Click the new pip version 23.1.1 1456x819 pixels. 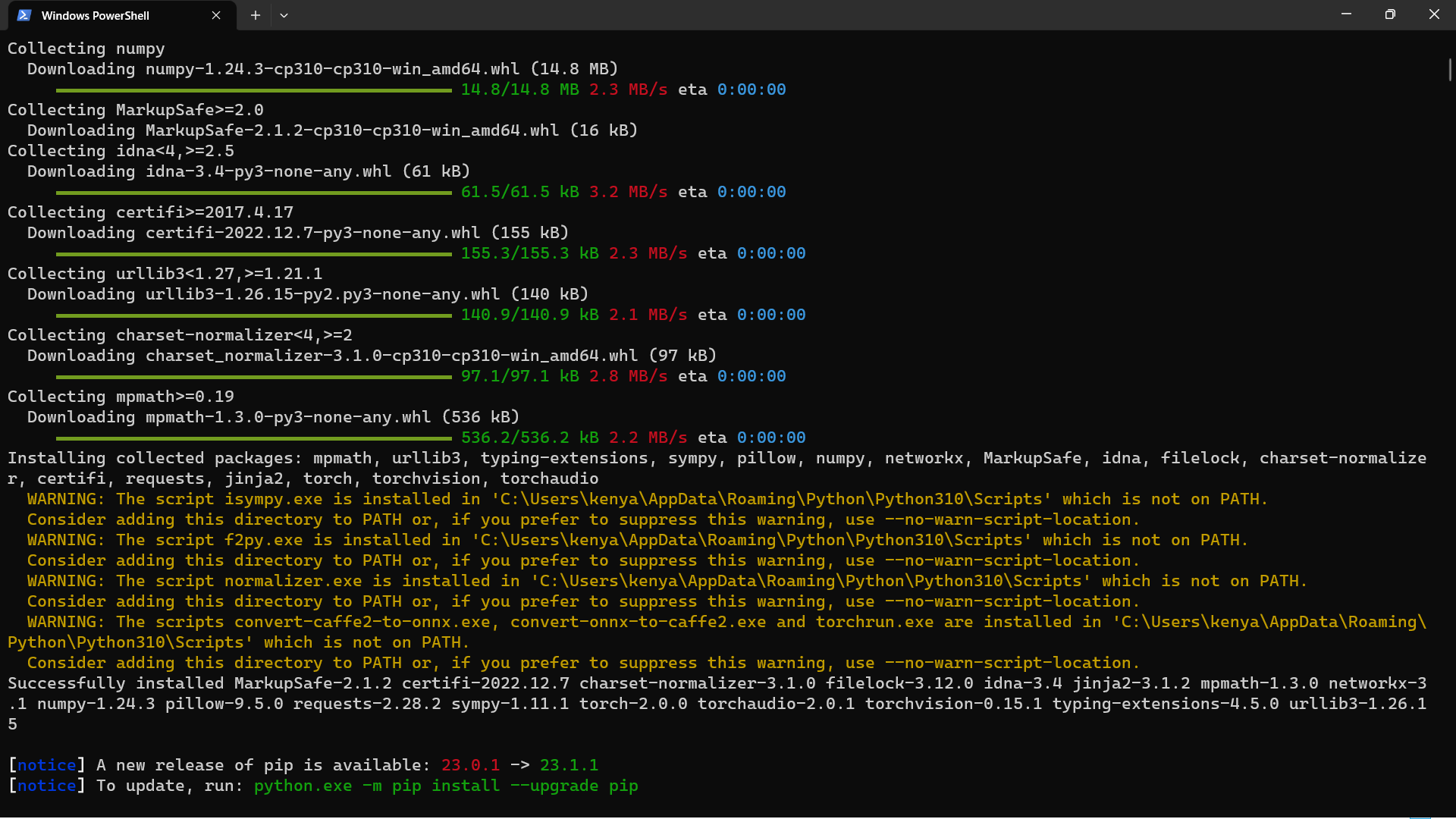click(569, 765)
